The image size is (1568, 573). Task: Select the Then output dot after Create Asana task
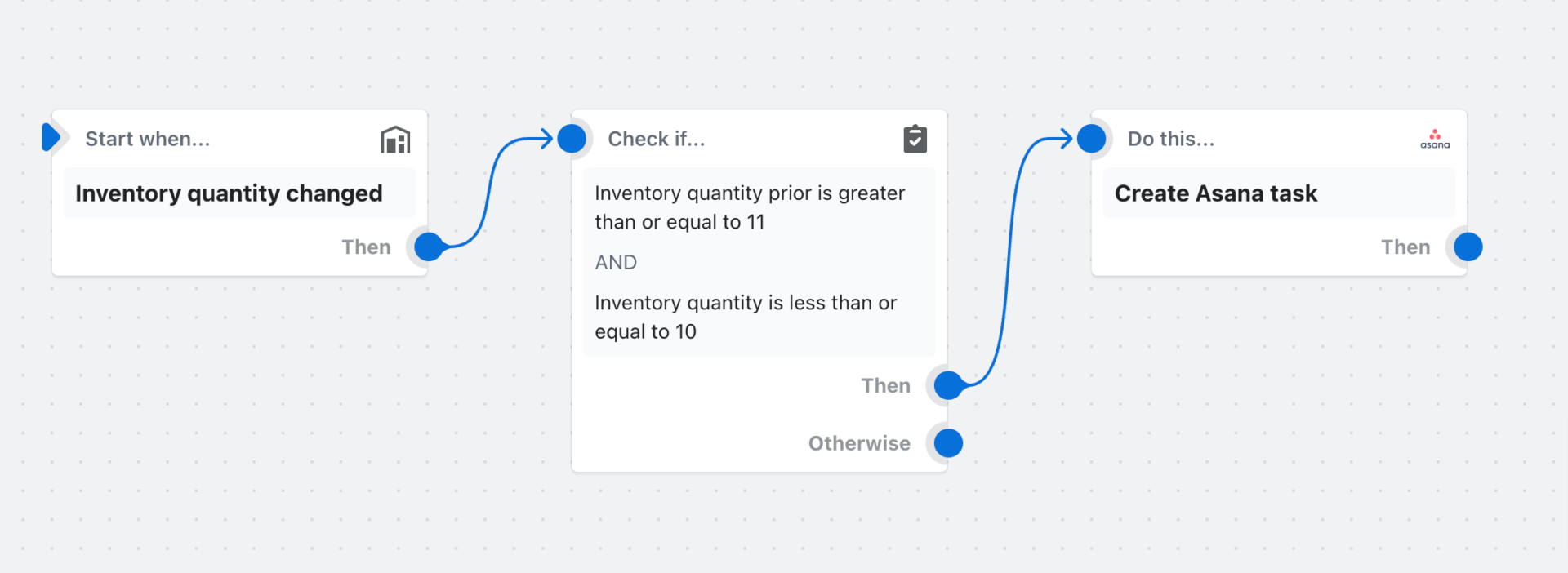[1468, 246]
